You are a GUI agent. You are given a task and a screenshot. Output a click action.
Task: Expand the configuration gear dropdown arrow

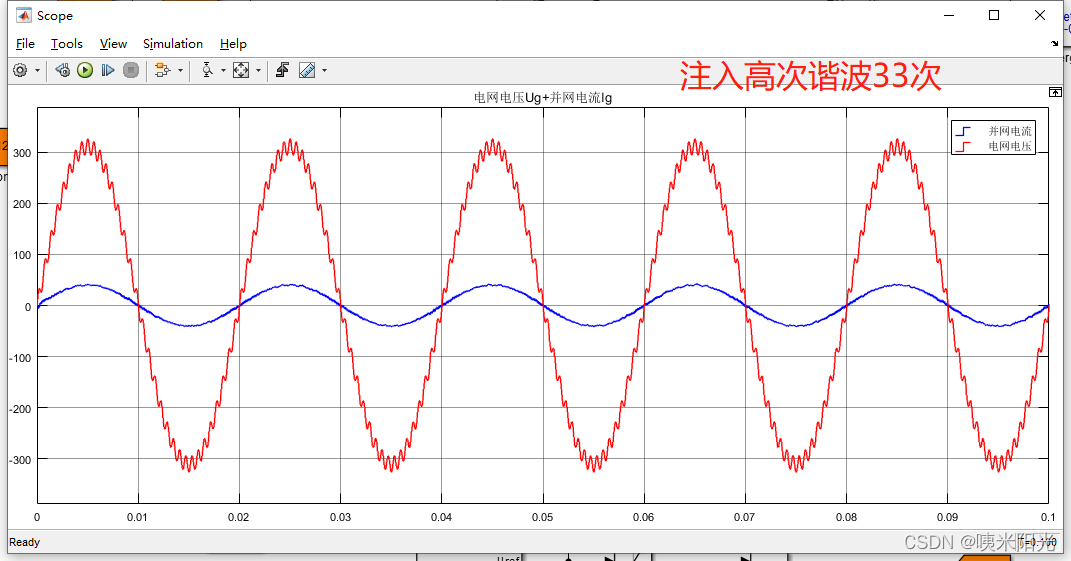(x=37, y=70)
